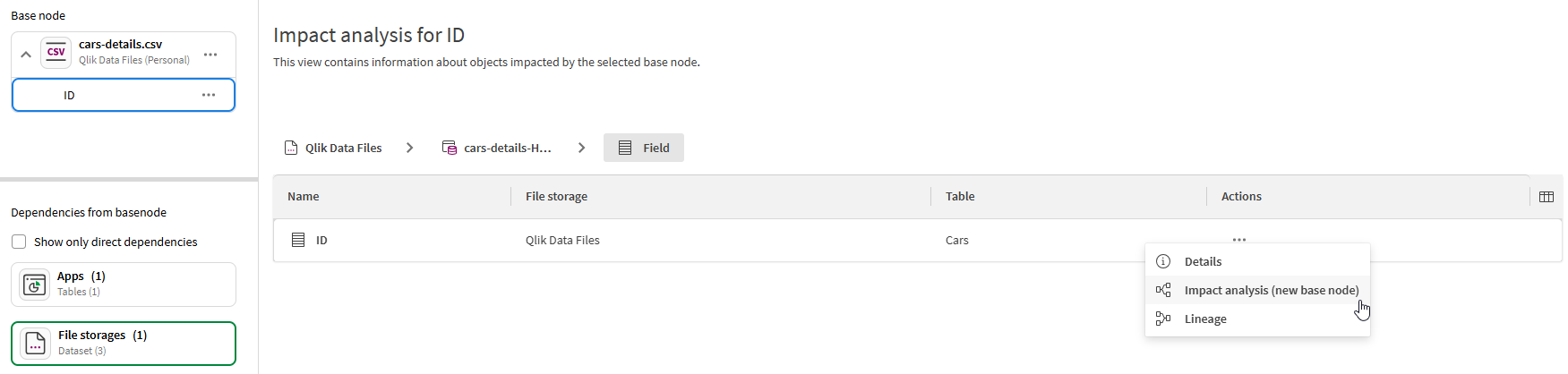This screenshot has height=374, width=1568.
Task: Click the field icon in ID row
Action: click(298, 240)
